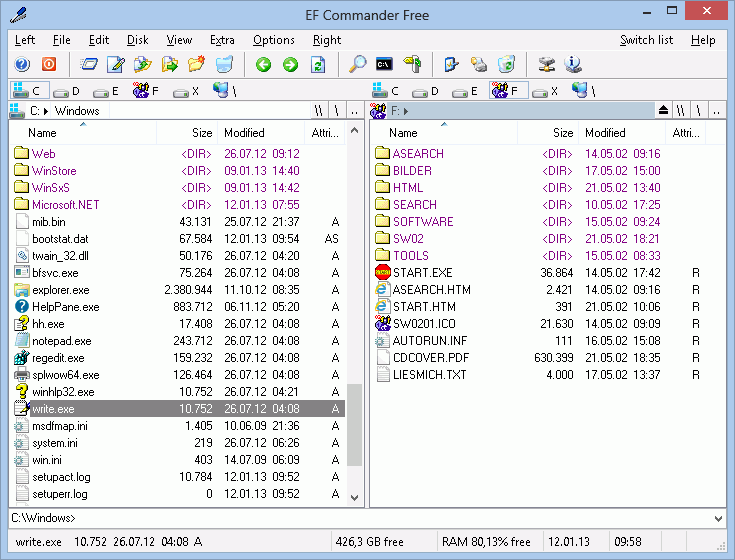This screenshot has width=735, height=560.
Task: Open the command prompt toolbar icon
Action: [x=384, y=64]
